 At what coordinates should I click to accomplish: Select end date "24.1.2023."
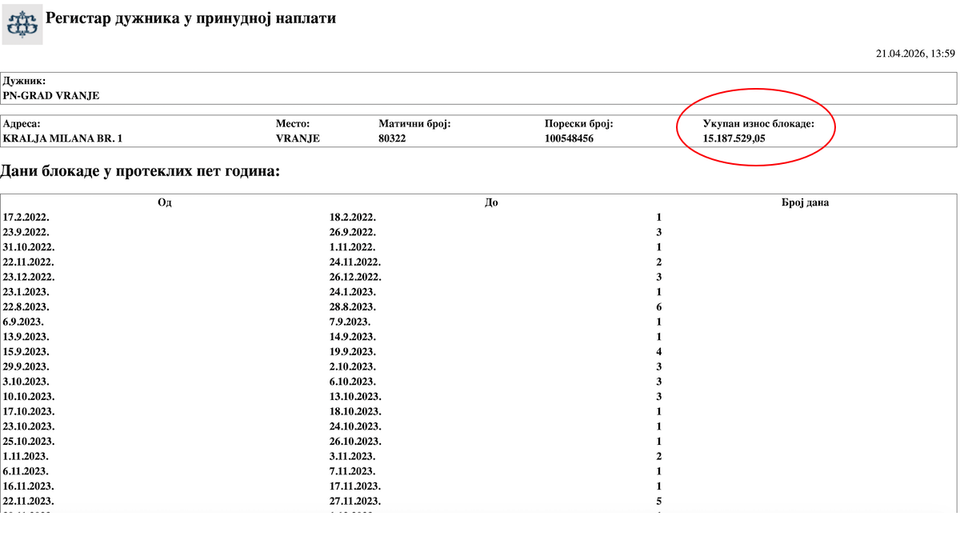coord(353,292)
